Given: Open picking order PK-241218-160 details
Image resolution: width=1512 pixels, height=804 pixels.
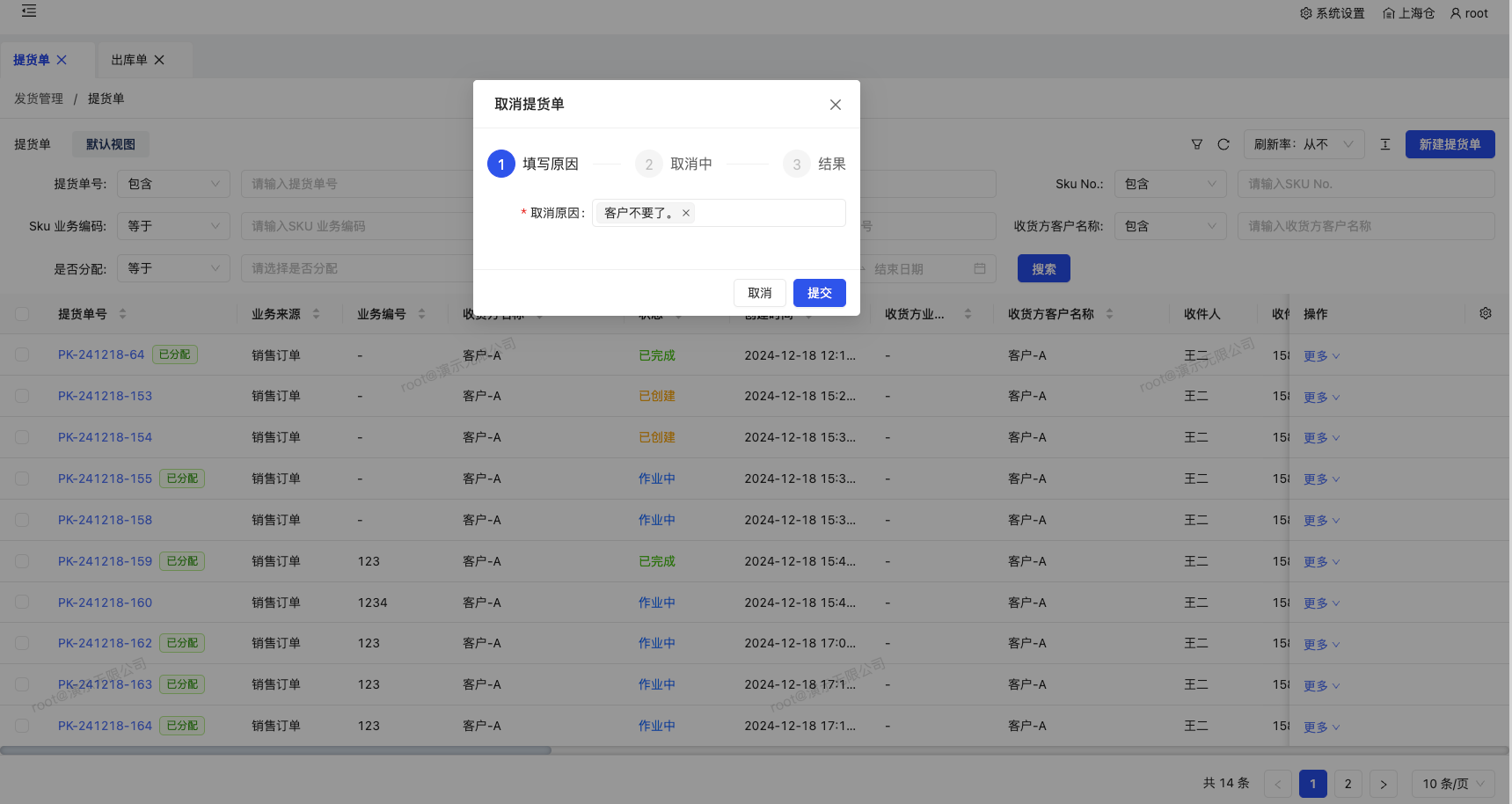Looking at the screenshot, I should coord(105,602).
